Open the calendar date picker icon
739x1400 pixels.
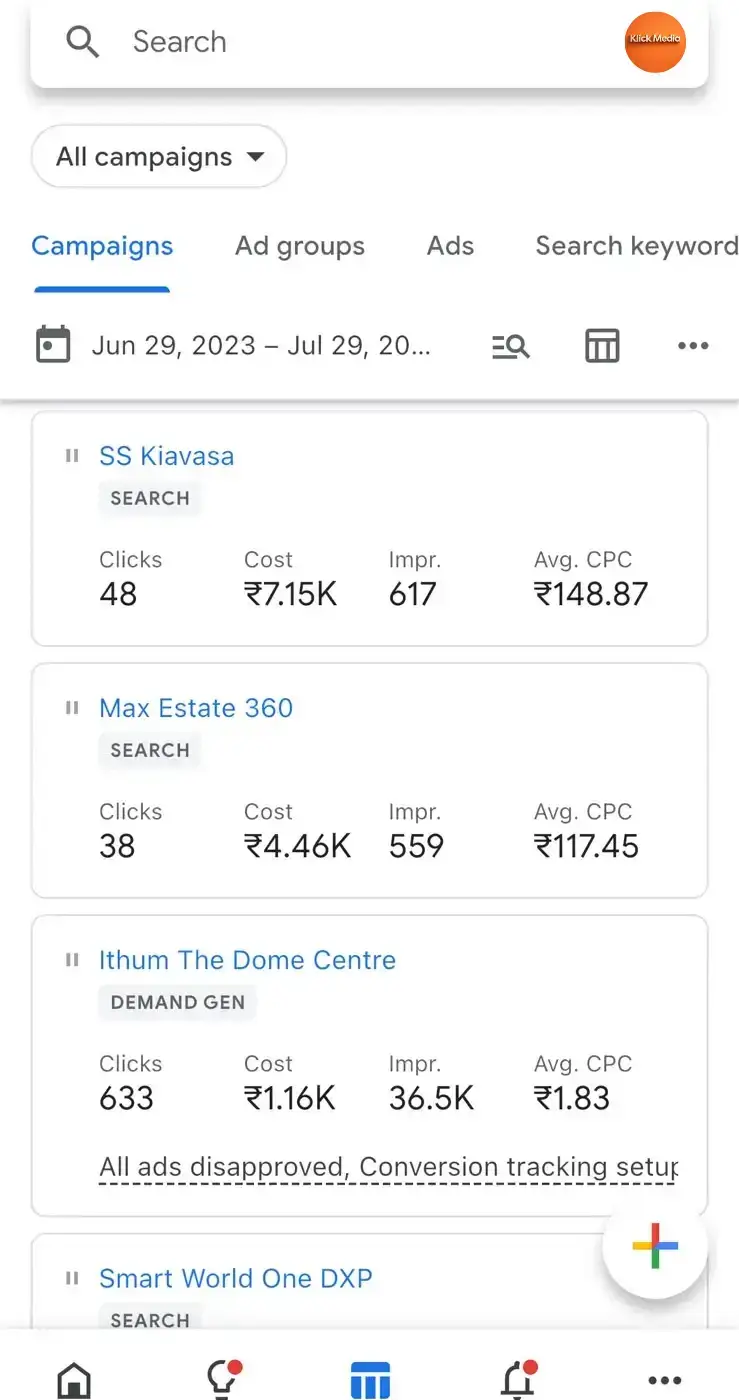[53, 345]
